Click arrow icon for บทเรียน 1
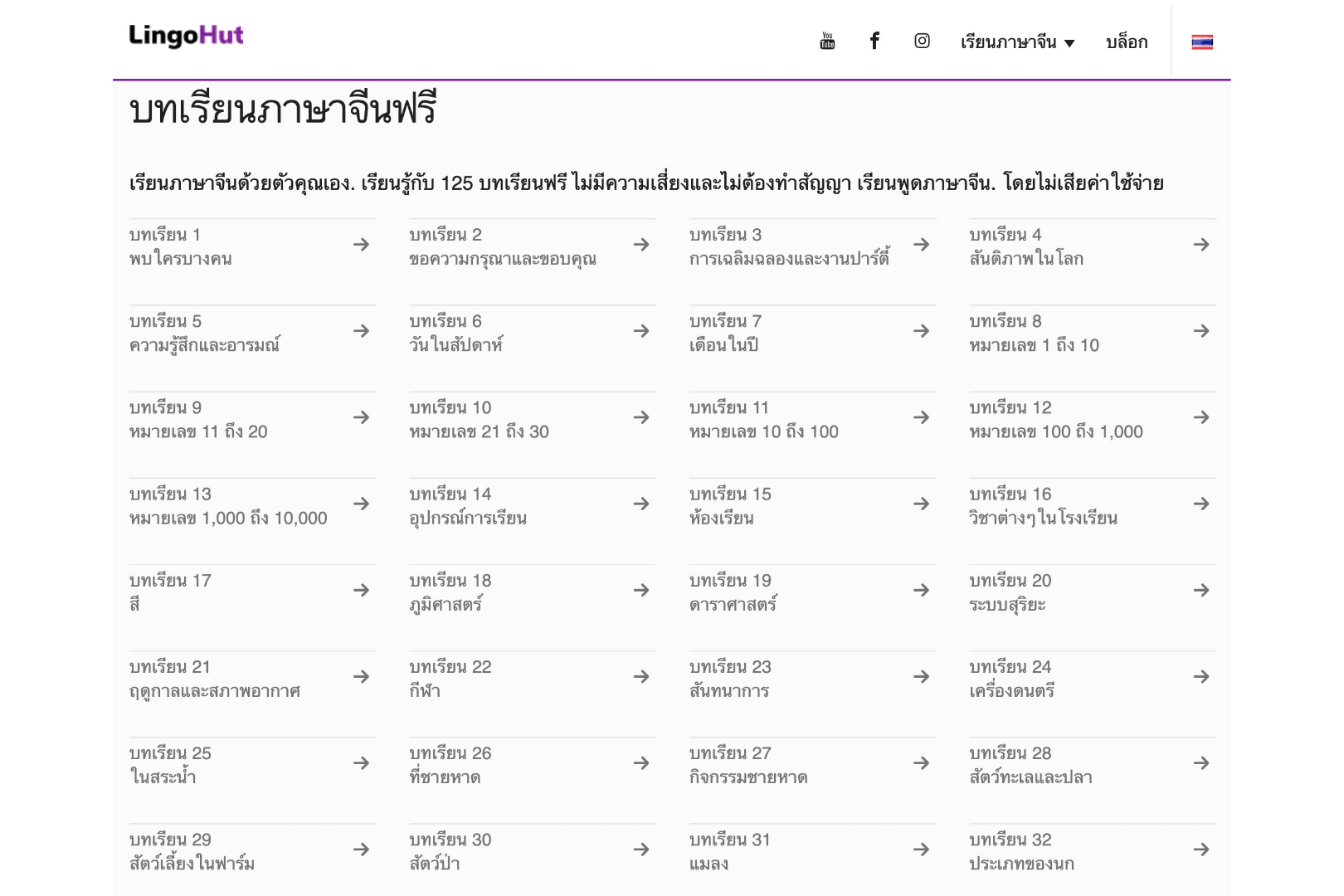 361,245
